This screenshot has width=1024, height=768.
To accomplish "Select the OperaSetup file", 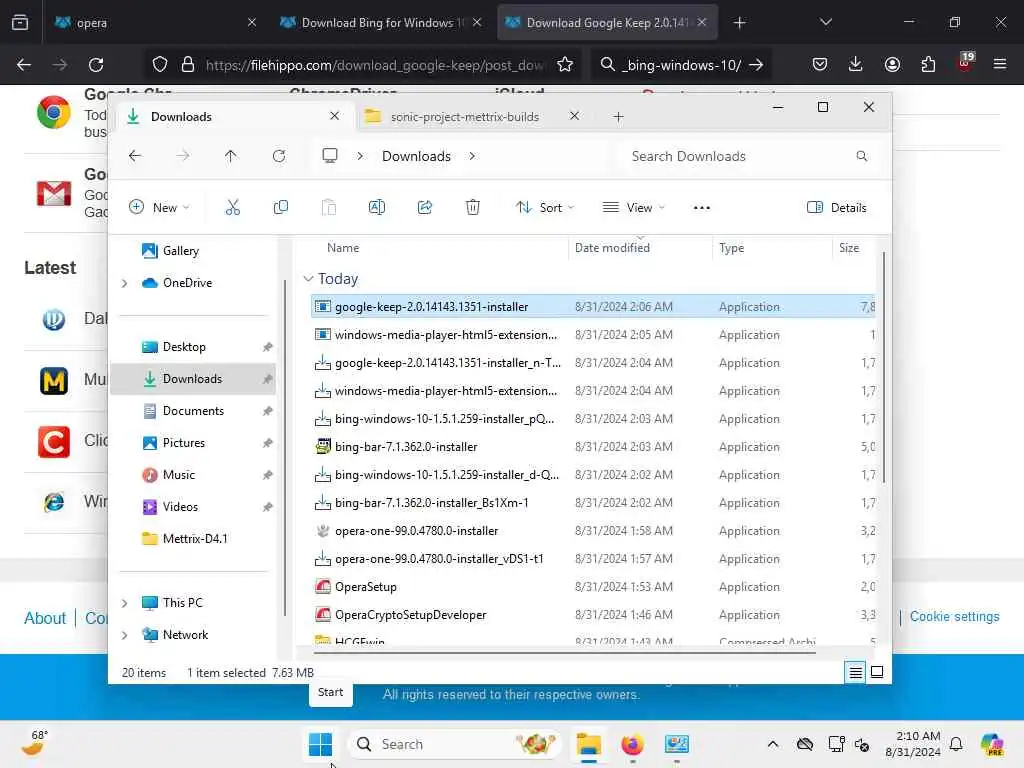I will [x=366, y=586].
